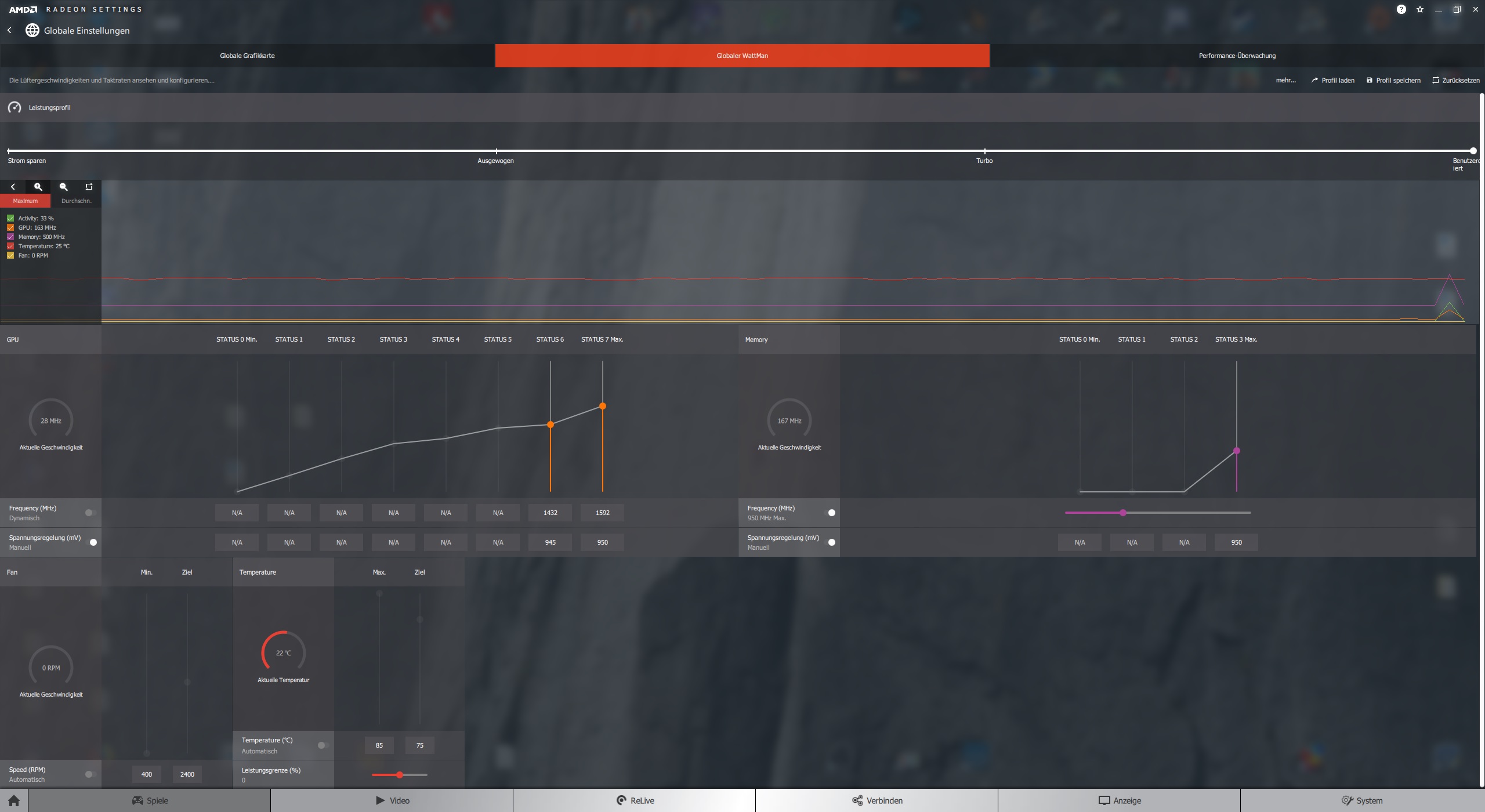
Task: Click the reset graph view icon
Action: pyautogui.click(x=89, y=187)
